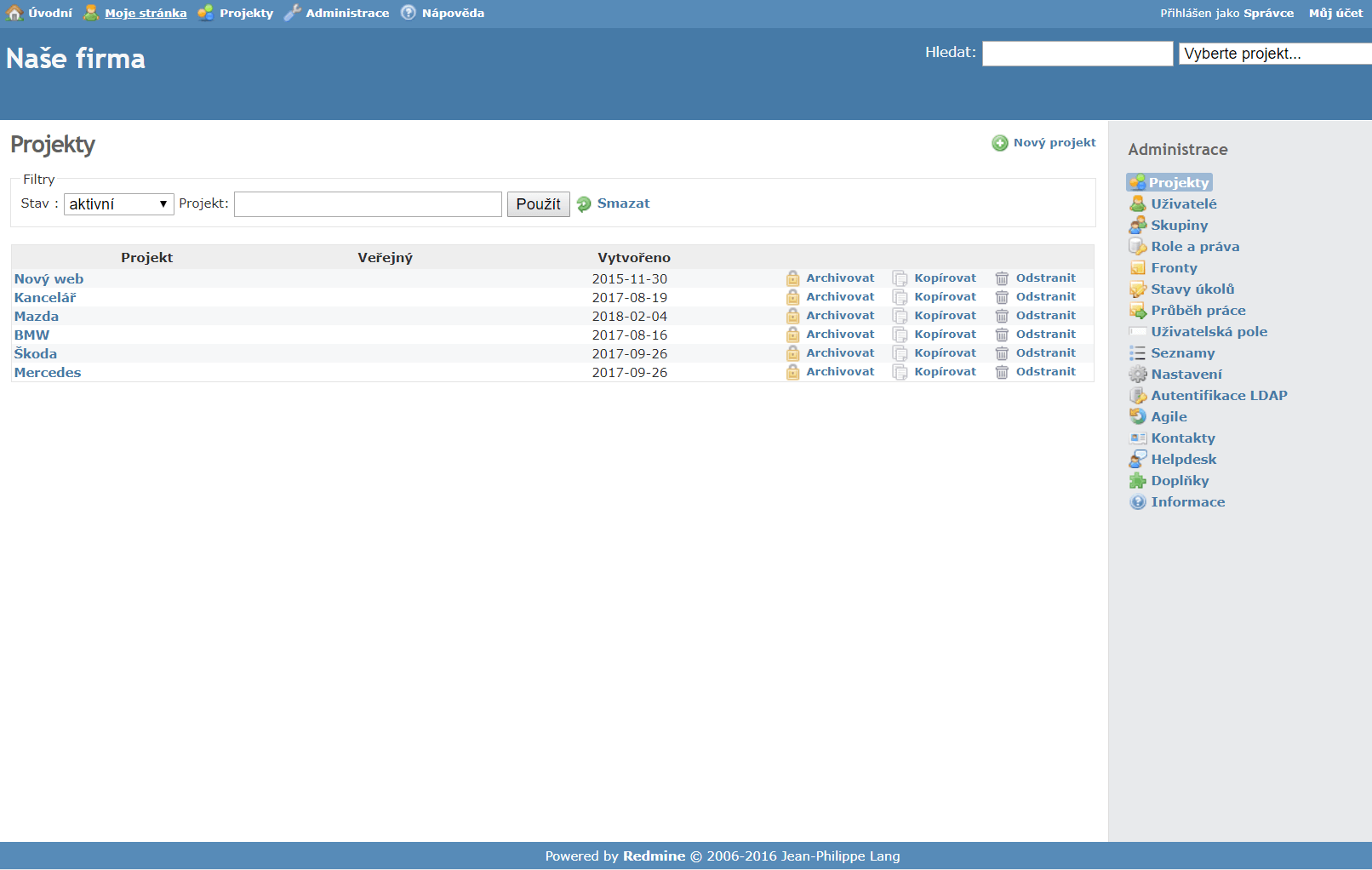Screen dimensions: 1372x870
Task: Click the Redmine link in the footer
Action: click(654, 856)
